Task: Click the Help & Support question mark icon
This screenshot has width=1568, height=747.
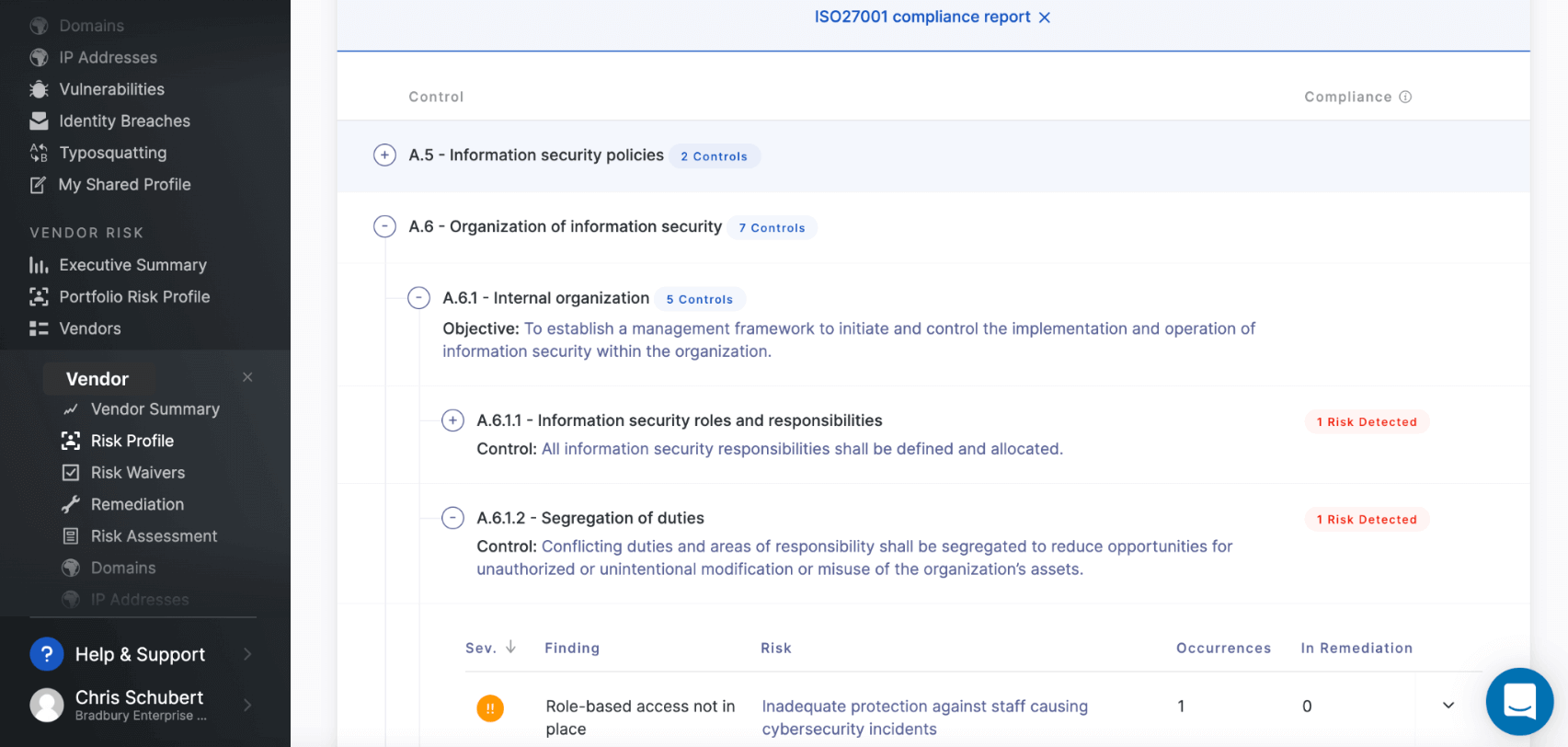Action: 47,654
